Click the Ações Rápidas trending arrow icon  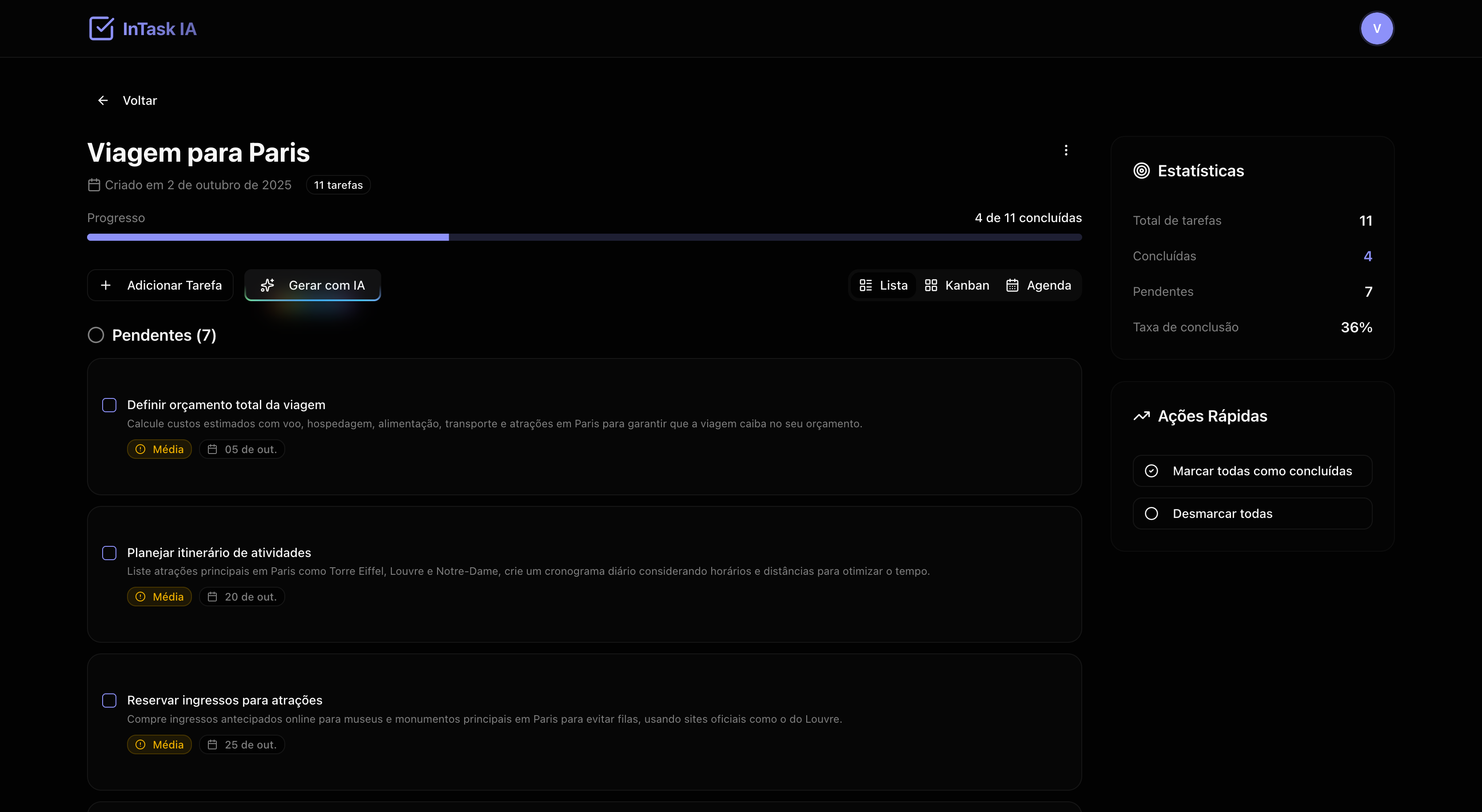click(x=1141, y=416)
